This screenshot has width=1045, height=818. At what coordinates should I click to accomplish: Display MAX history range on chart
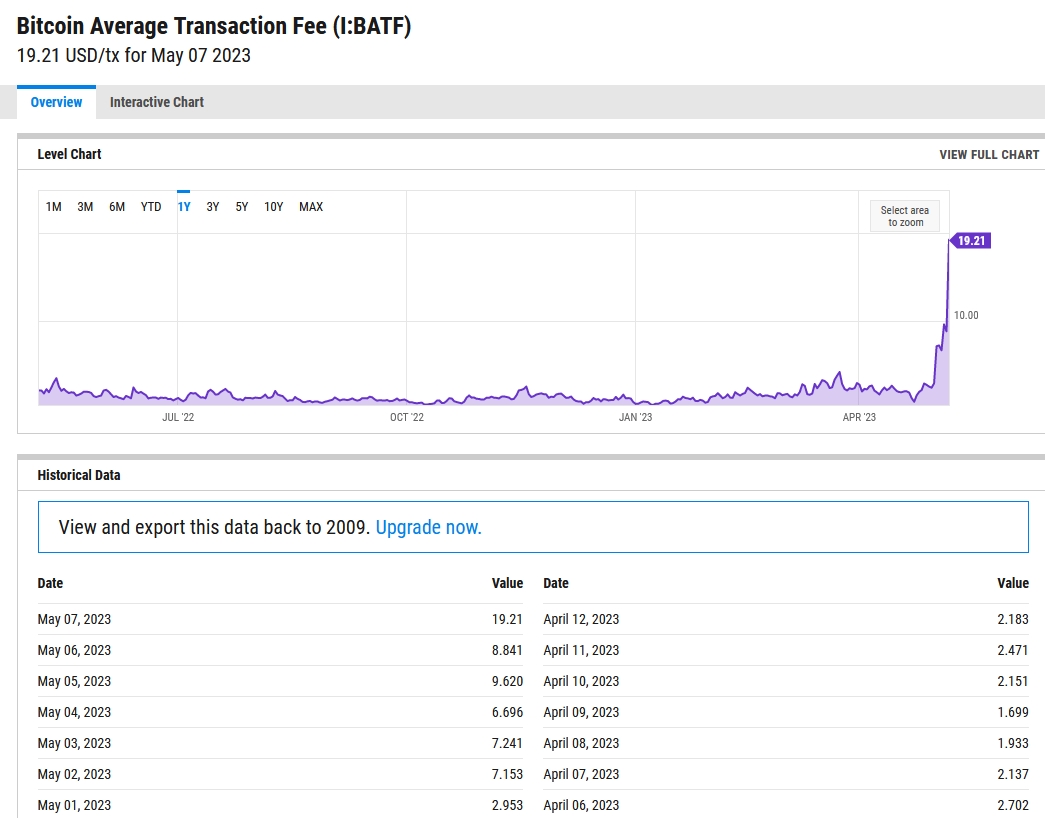[311, 207]
